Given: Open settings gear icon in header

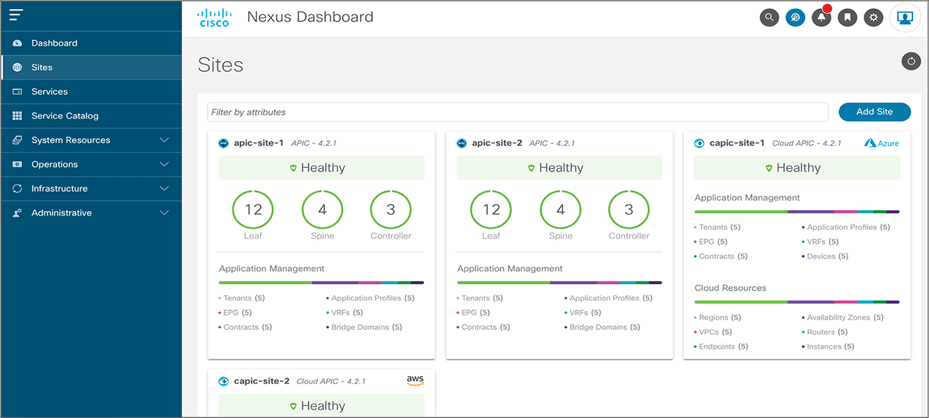Looking at the screenshot, I should coord(873,18).
